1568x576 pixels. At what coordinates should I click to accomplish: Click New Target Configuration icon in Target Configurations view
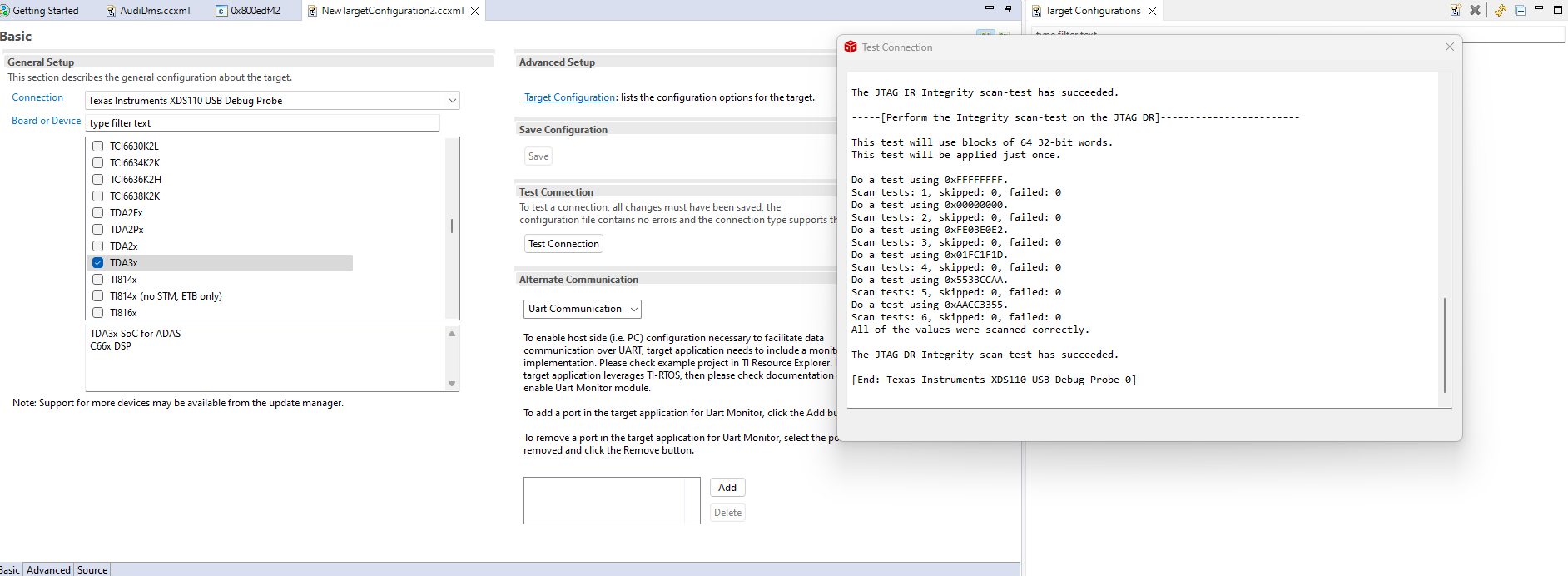pos(1456,10)
